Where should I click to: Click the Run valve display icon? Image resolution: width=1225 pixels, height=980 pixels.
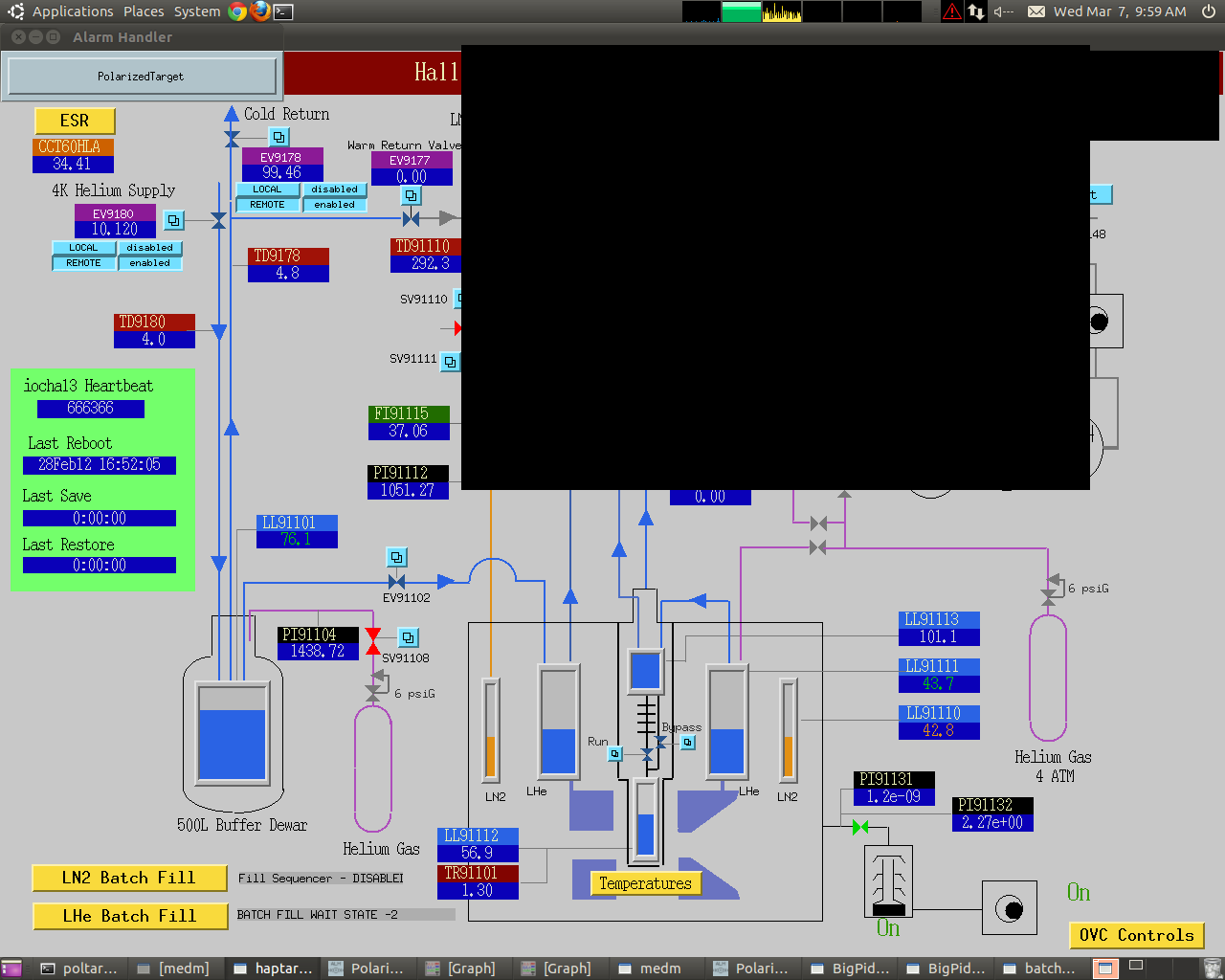[x=614, y=754]
